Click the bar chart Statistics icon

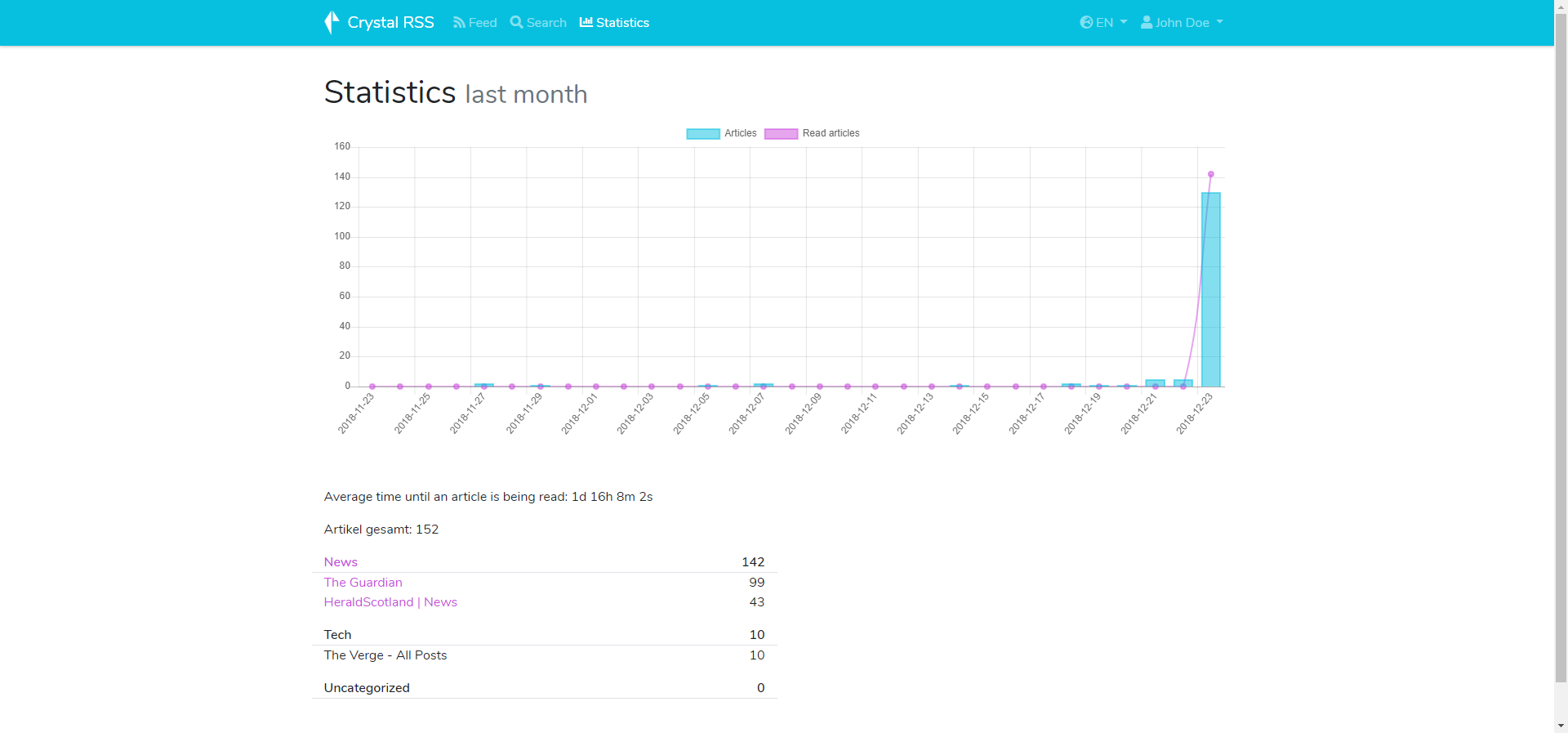point(586,22)
